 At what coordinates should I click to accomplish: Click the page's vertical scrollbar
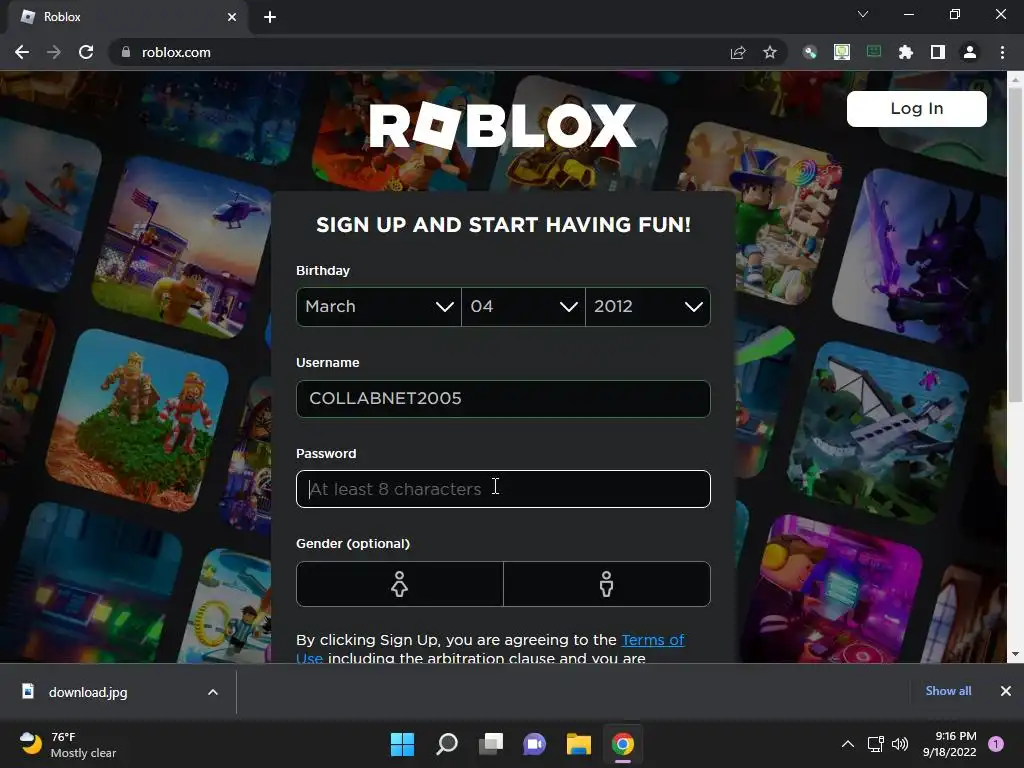[1015, 245]
